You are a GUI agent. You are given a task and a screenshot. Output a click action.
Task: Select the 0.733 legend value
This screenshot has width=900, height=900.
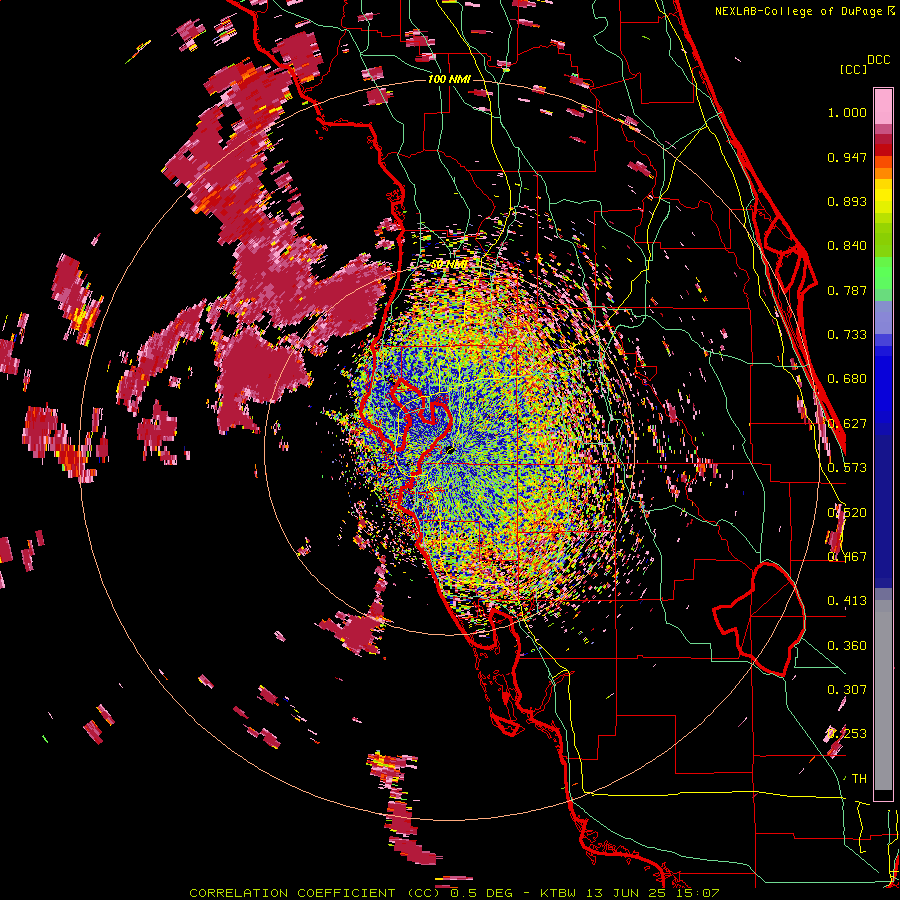pos(847,335)
